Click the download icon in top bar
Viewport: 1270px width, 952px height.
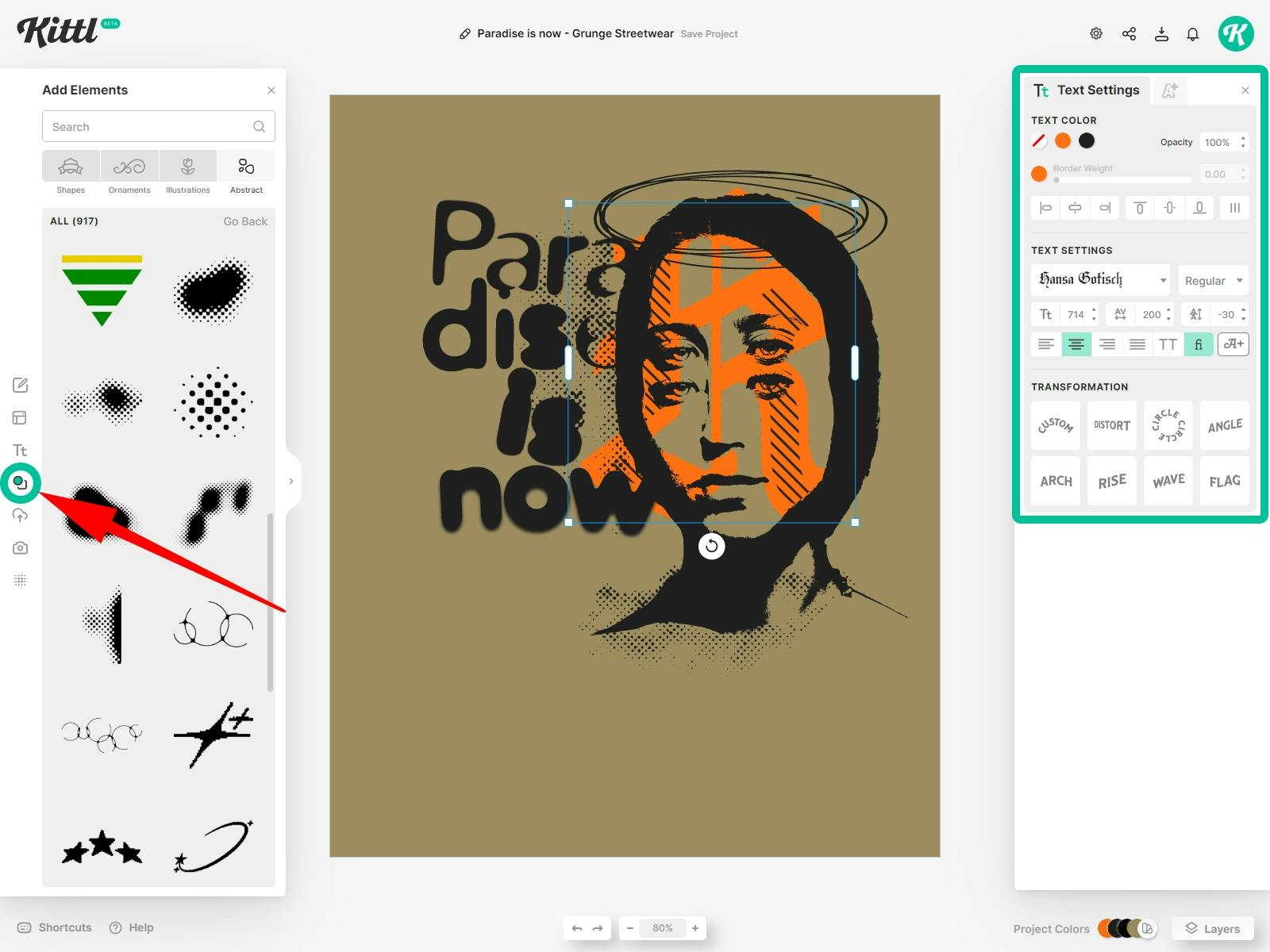(1161, 34)
